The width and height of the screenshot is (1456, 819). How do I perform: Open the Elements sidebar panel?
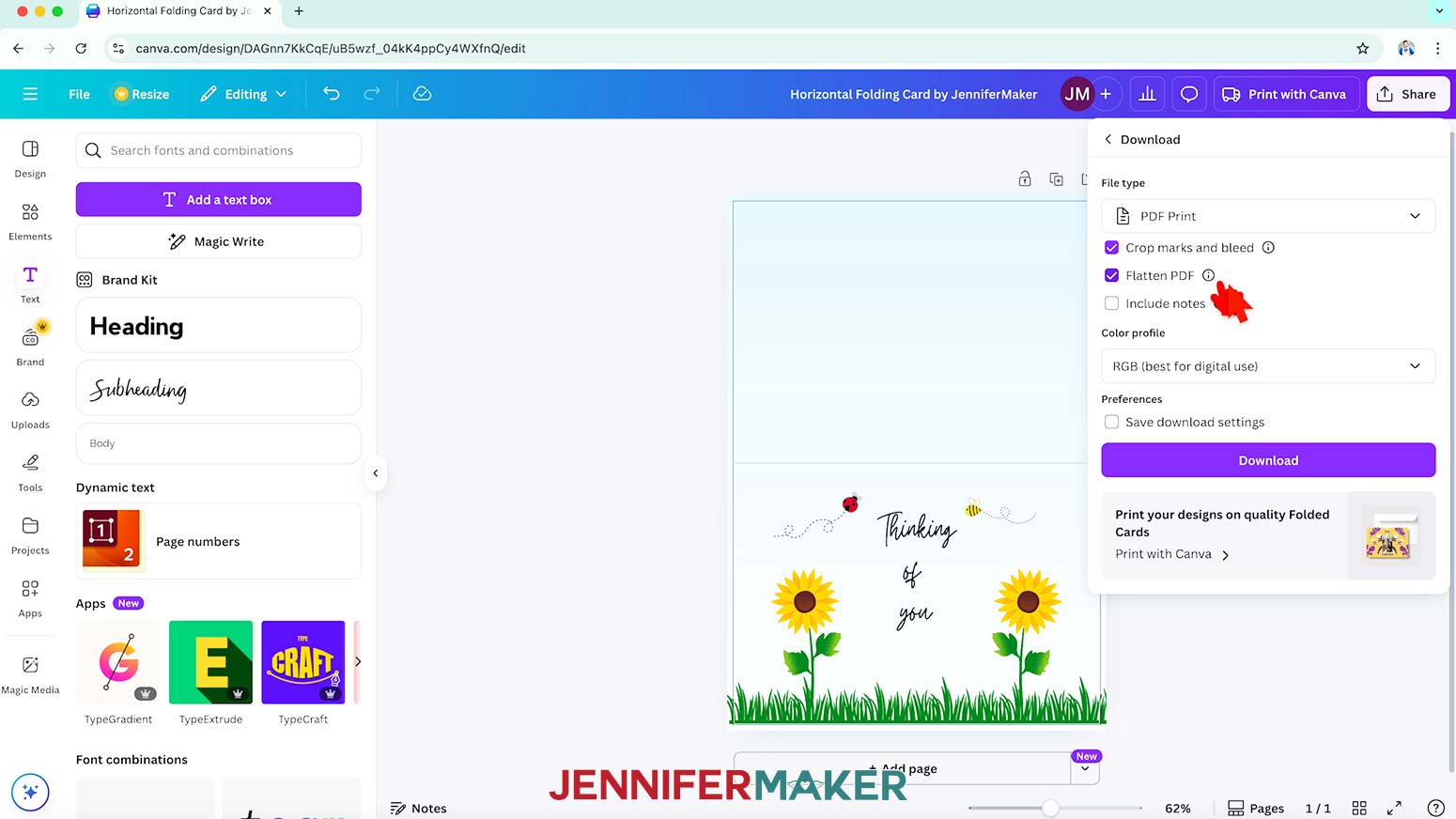point(30,222)
